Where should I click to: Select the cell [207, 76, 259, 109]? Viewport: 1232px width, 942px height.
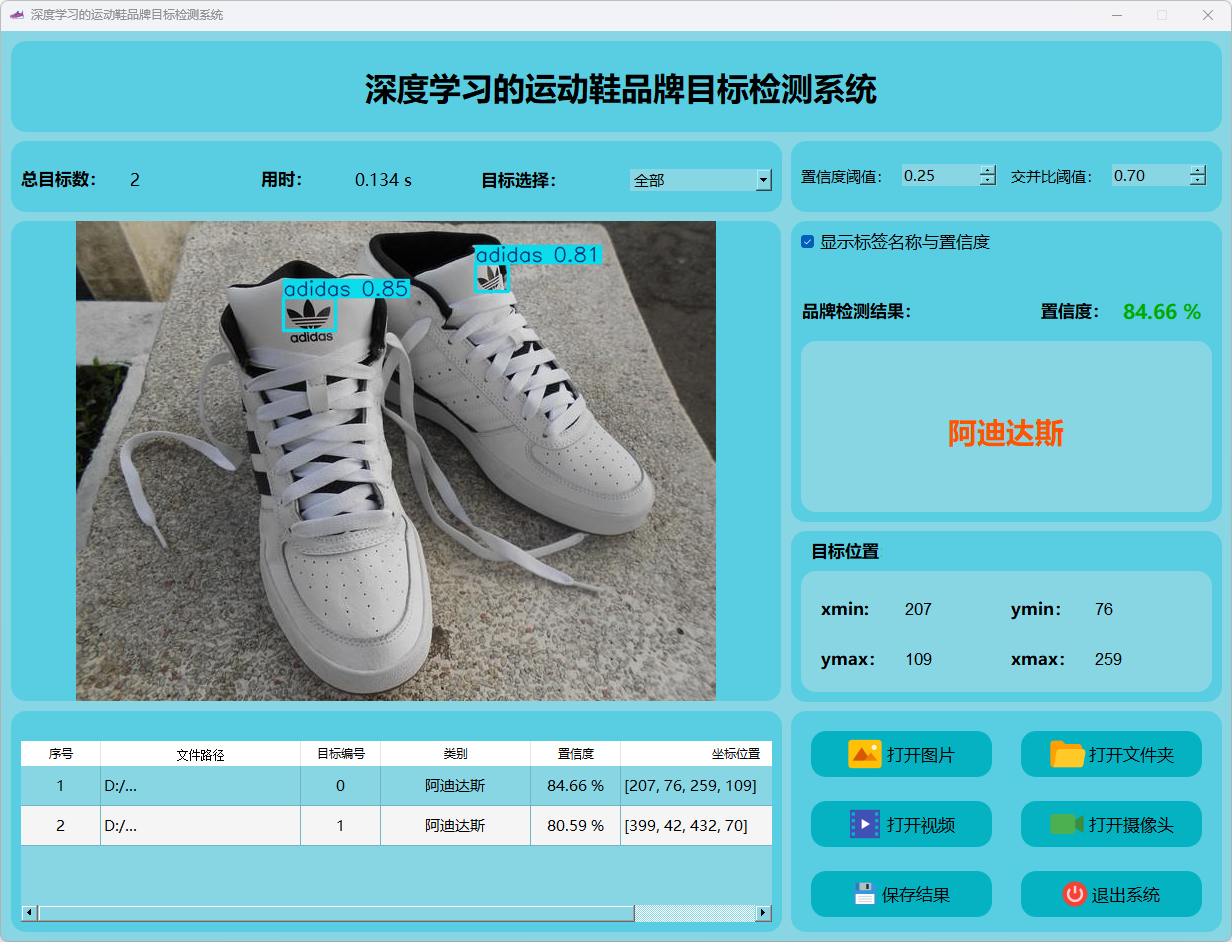coord(696,786)
